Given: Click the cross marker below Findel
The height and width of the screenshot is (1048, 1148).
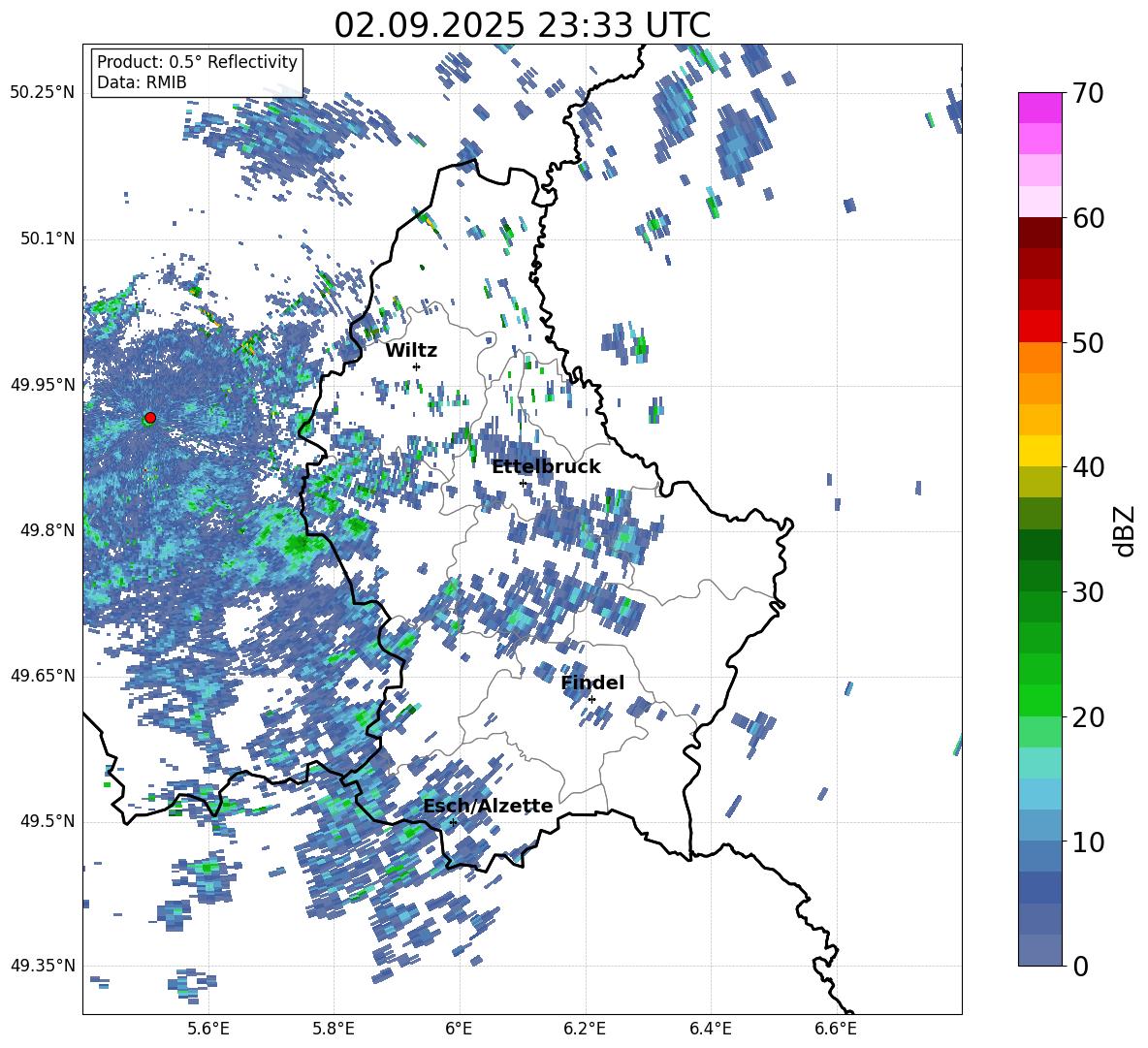Looking at the screenshot, I should (591, 700).
